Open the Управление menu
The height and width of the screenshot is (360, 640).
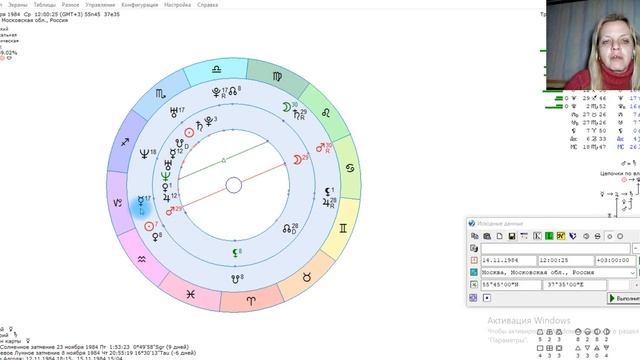[100, 5]
